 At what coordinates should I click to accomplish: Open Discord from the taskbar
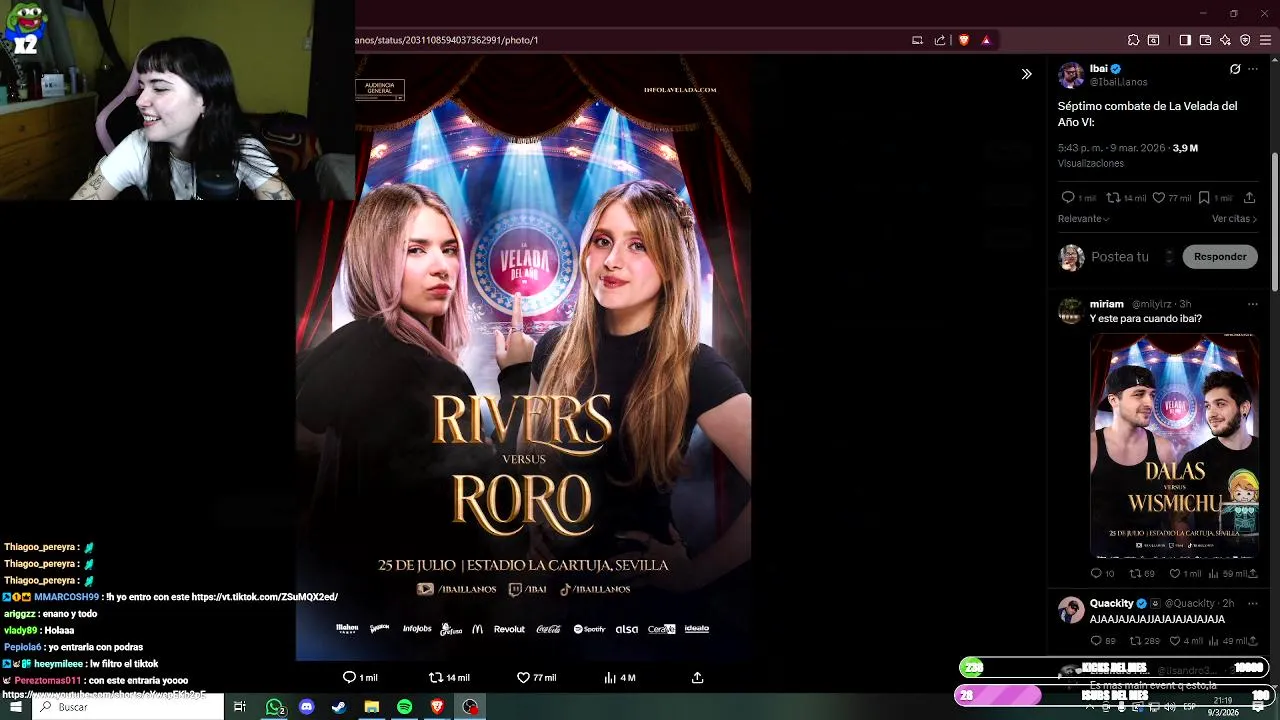pos(307,707)
